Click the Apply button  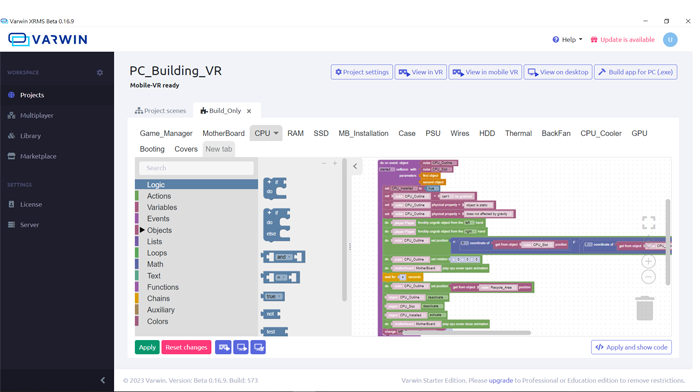pyautogui.click(x=147, y=347)
